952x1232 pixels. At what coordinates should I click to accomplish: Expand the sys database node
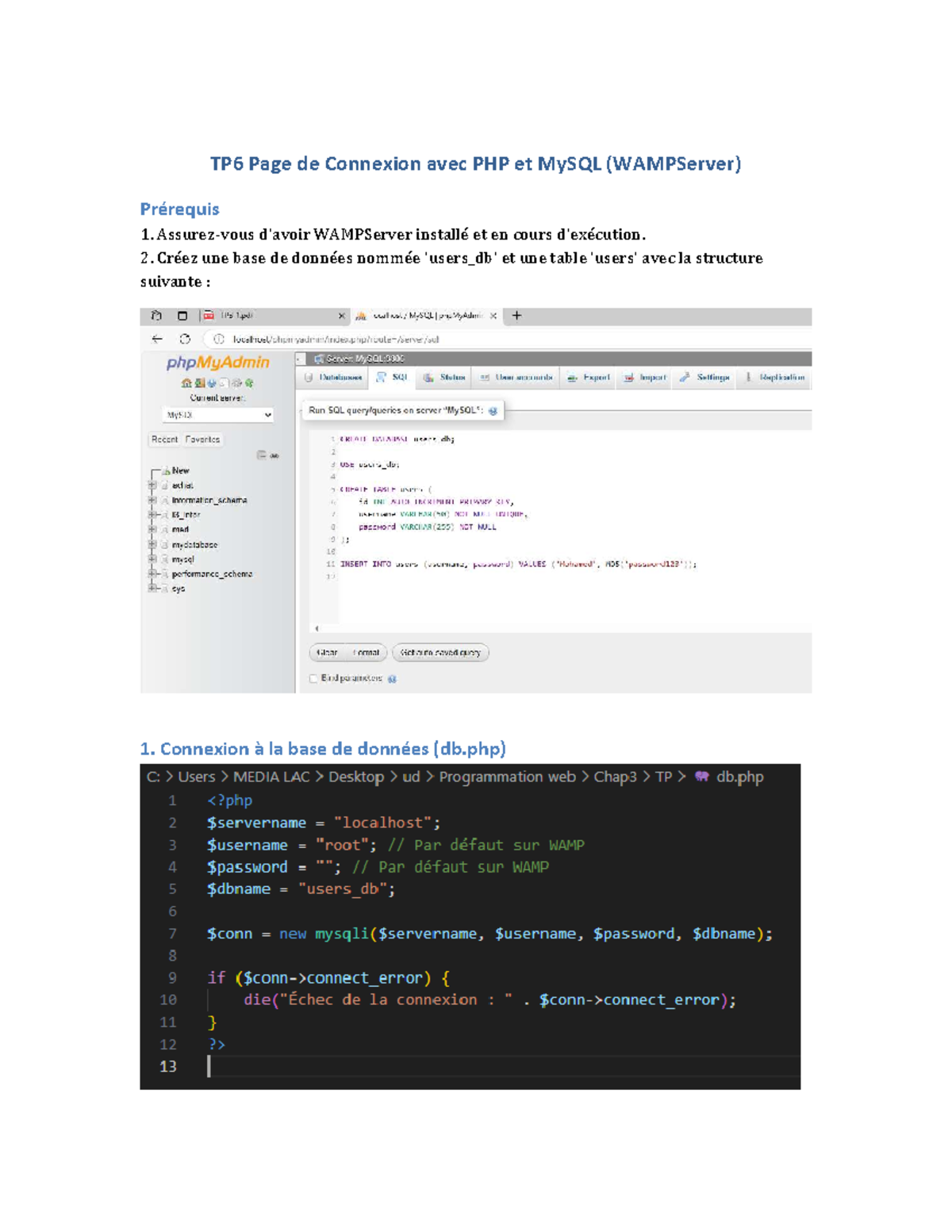tap(152, 589)
